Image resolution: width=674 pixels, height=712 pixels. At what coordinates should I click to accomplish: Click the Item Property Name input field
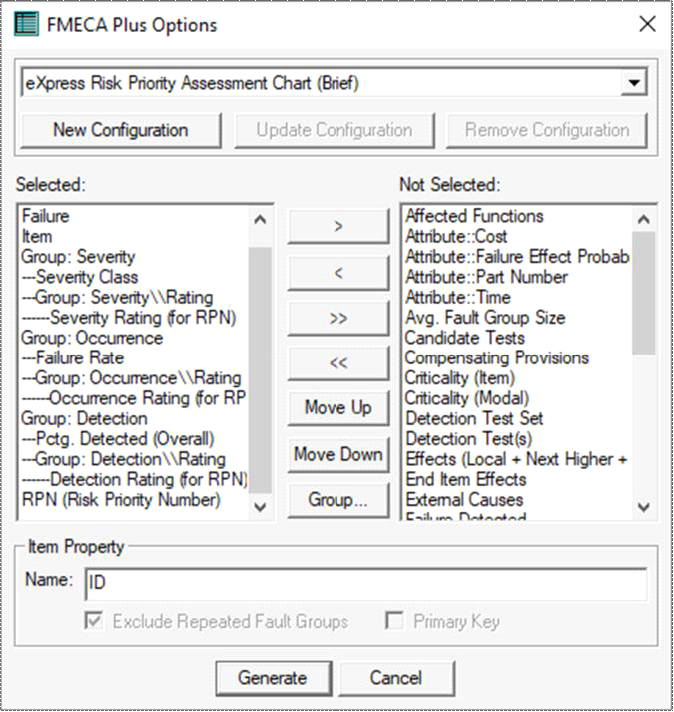[x=366, y=583]
